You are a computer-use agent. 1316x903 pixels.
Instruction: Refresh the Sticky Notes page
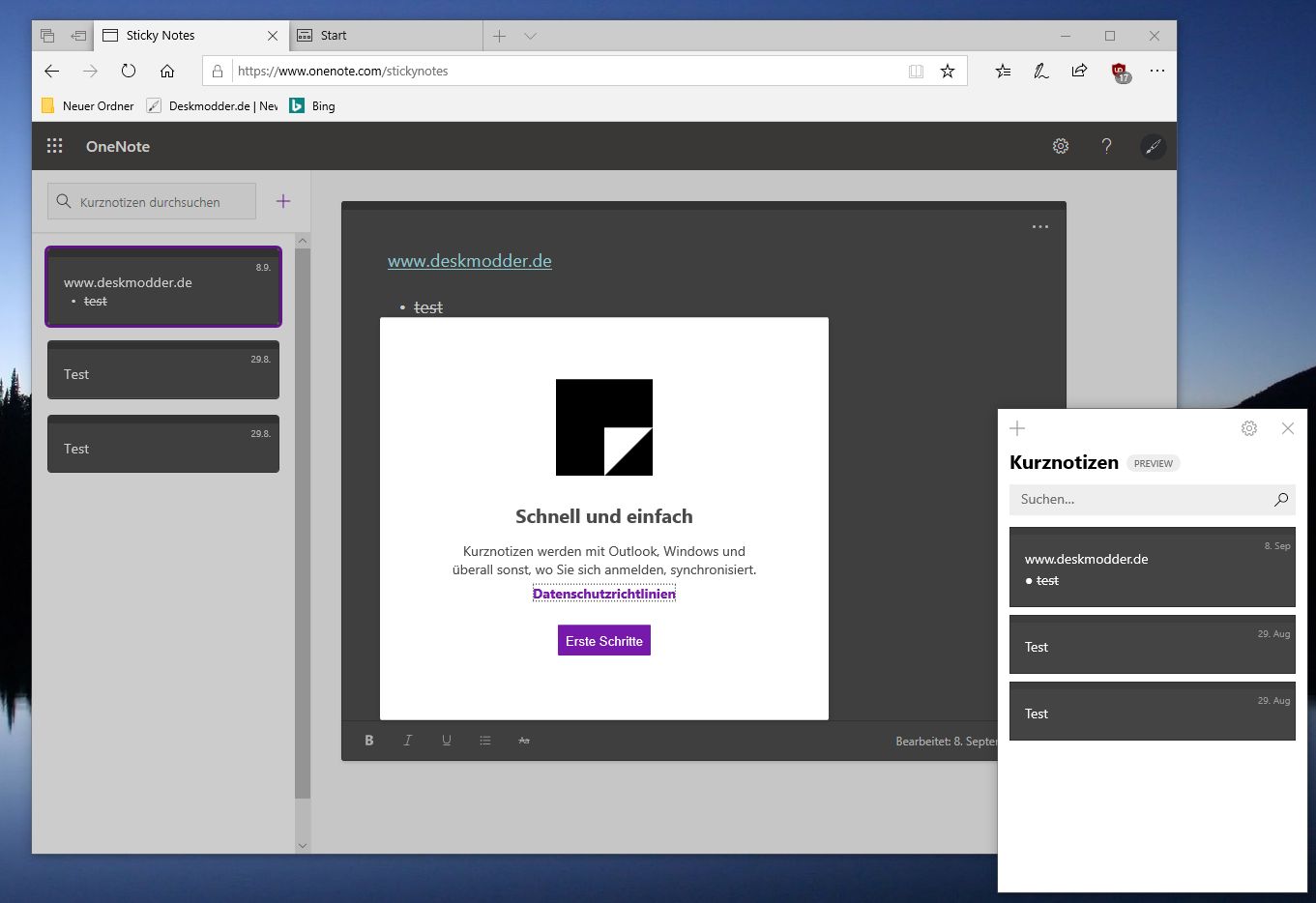pos(129,71)
